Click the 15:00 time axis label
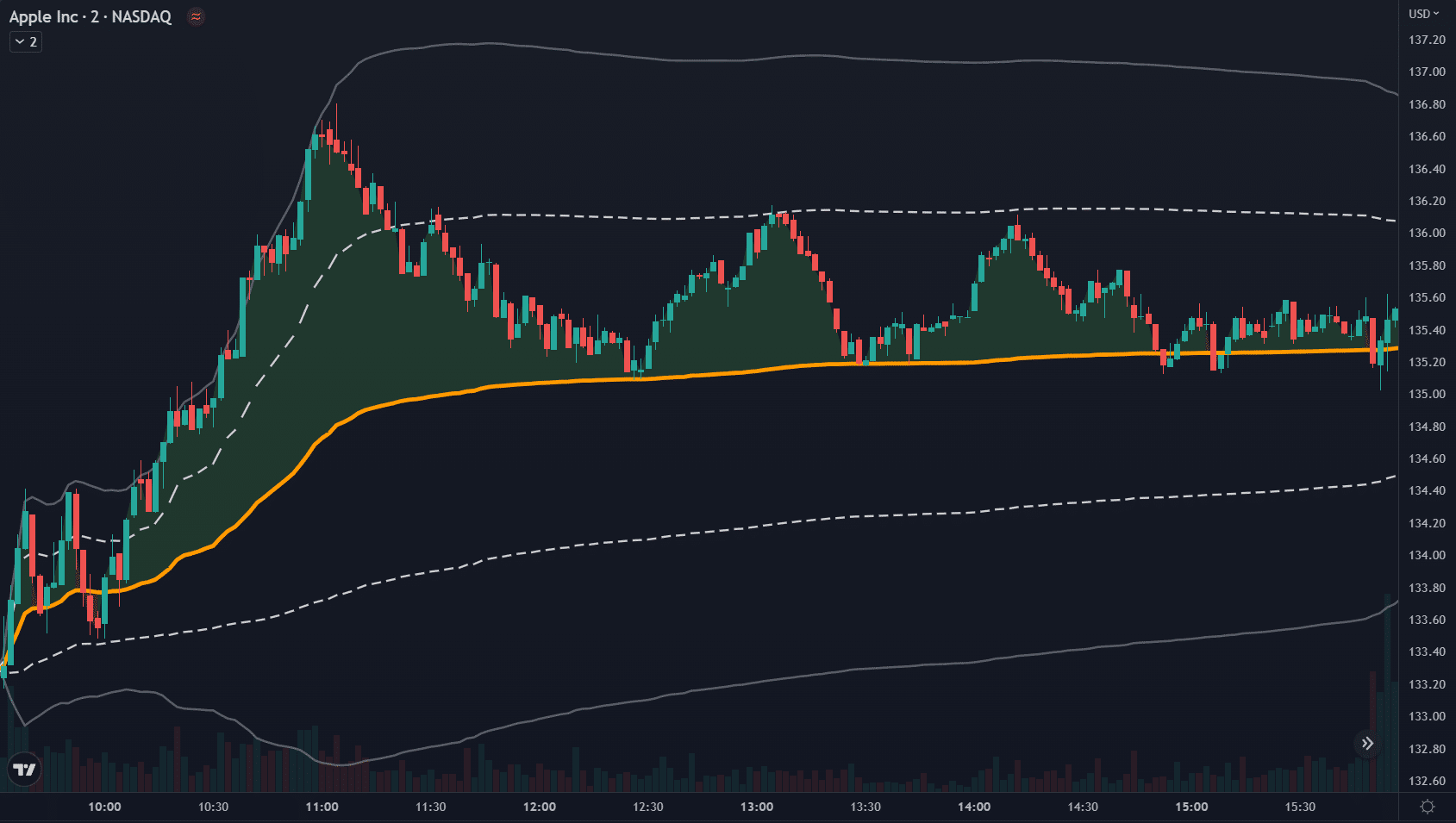This screenshot has width=1456, height=823. pyautogui.click(x=1191, y=807)
